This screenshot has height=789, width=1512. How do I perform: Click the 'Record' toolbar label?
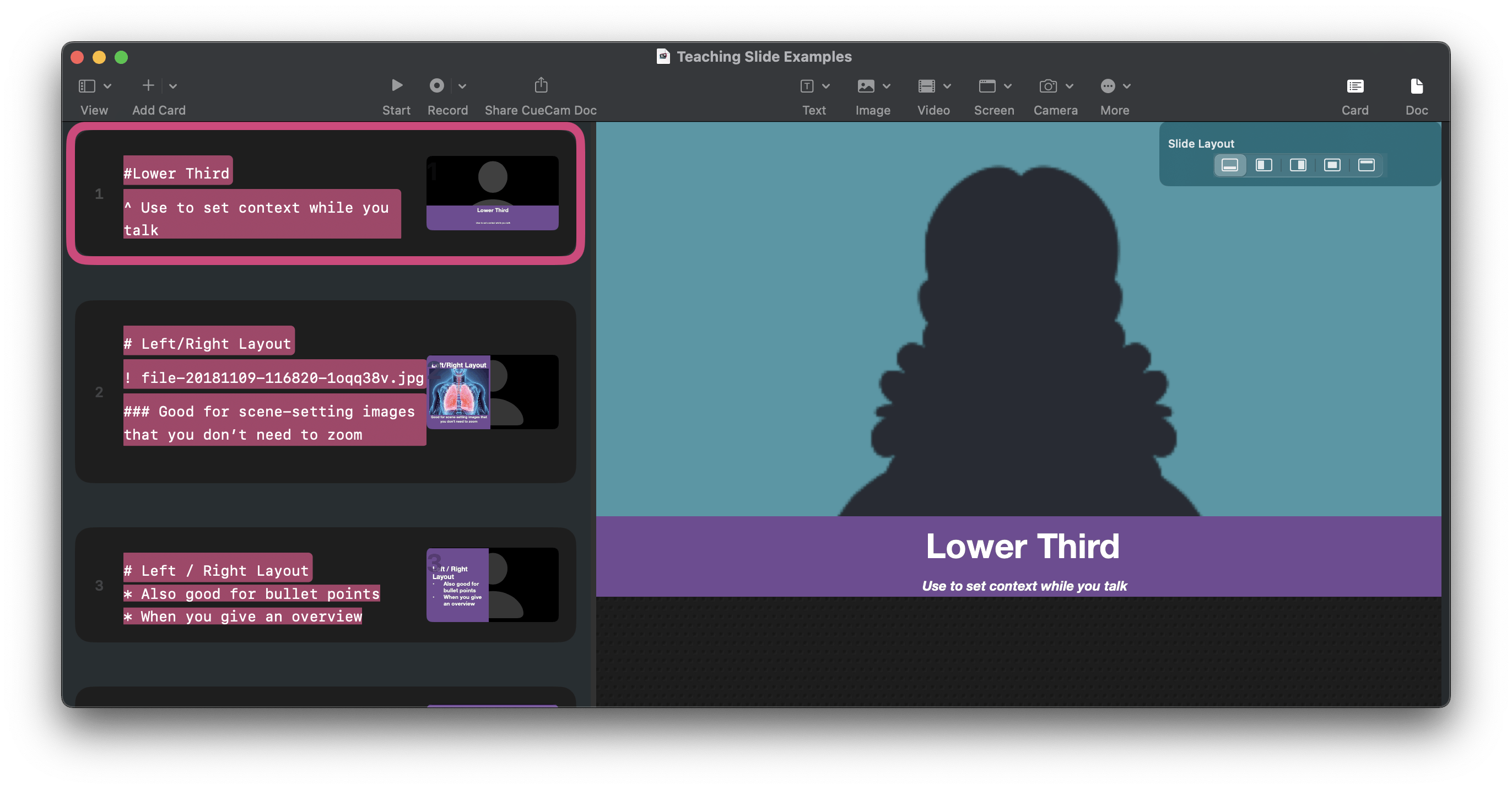(447, 110)
